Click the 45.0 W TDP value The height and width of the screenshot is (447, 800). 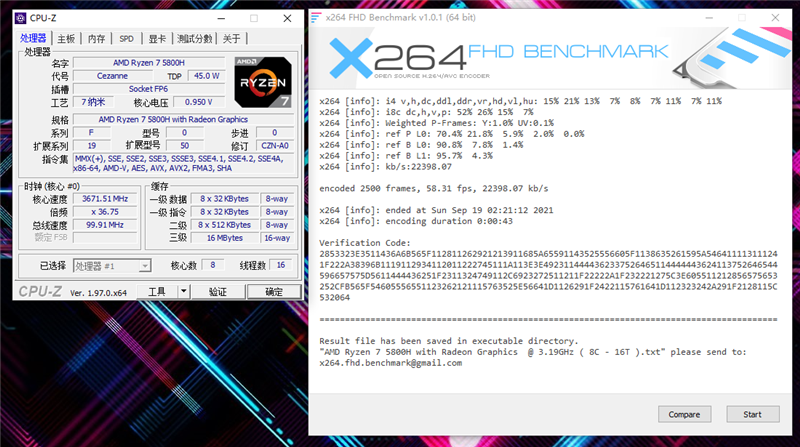206,76
